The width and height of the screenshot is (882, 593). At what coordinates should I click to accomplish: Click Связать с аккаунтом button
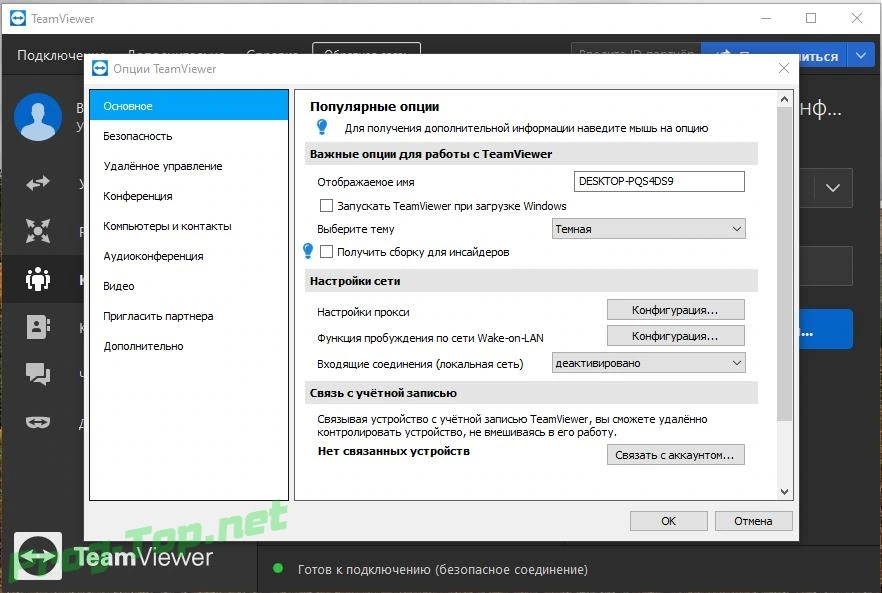coord(676,455)
